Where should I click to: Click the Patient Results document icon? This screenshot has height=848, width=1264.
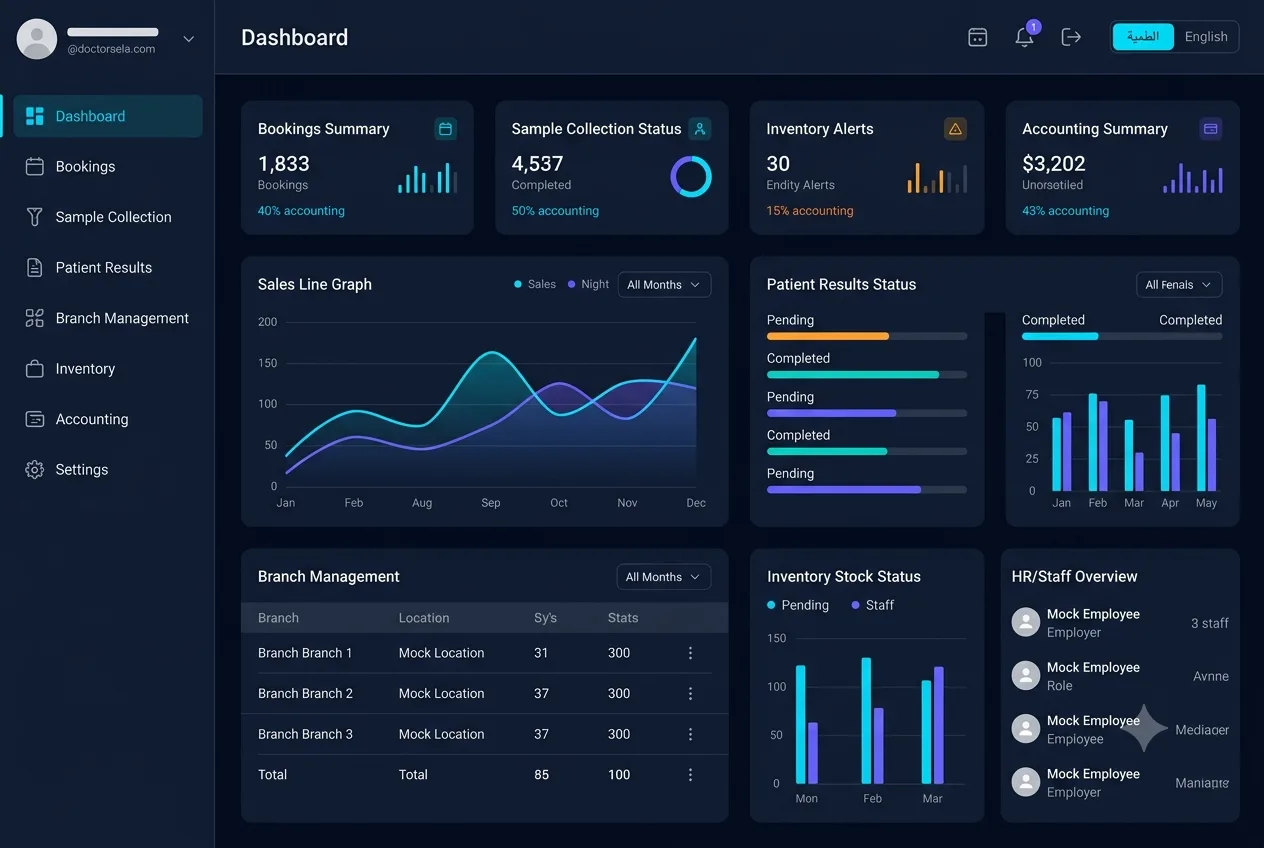click(x=35, y=267)
